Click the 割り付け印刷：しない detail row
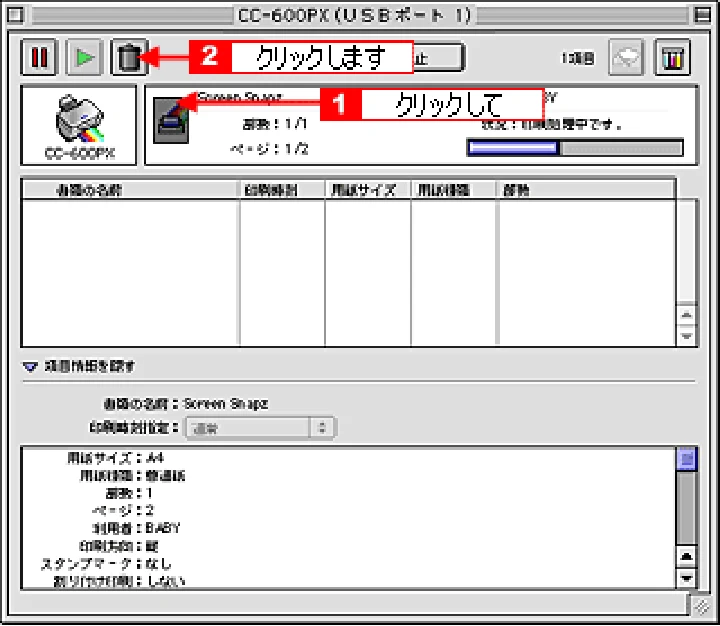Viewport: 720px width, 626px height. click(119, 581)
